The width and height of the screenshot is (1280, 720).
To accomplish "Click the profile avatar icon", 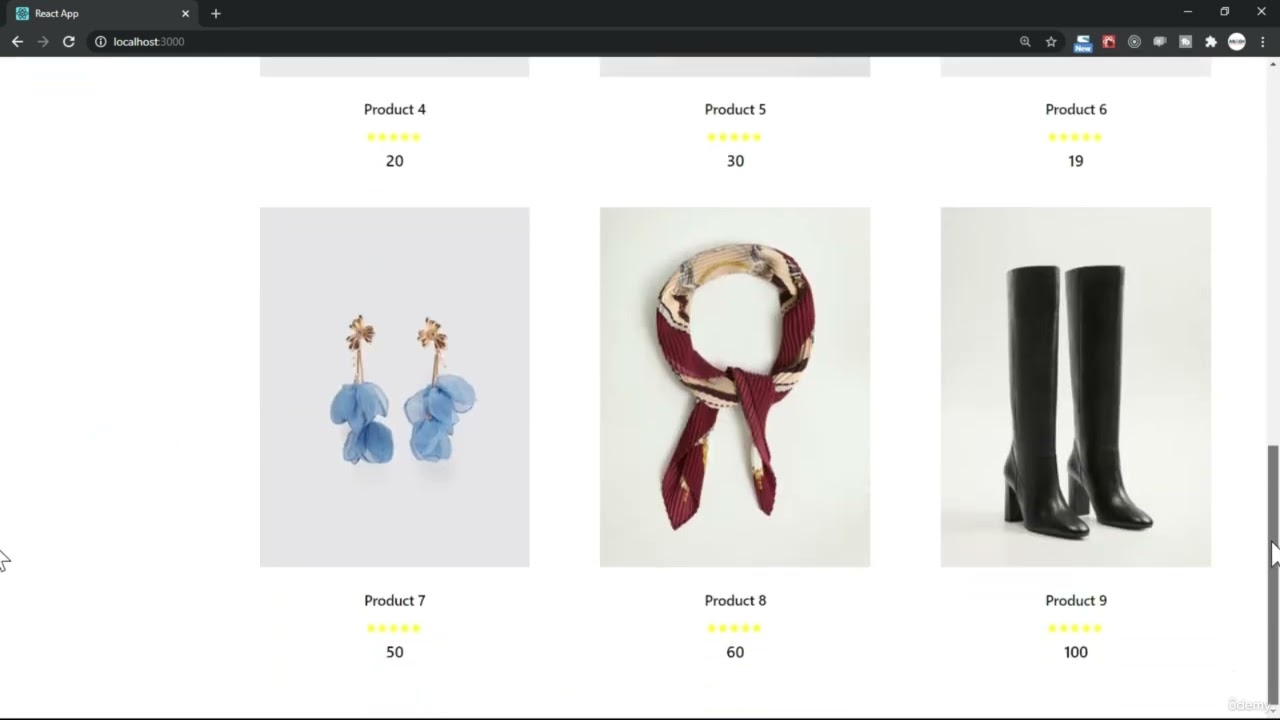I will pyautogui.click(x=1237, y=41).
